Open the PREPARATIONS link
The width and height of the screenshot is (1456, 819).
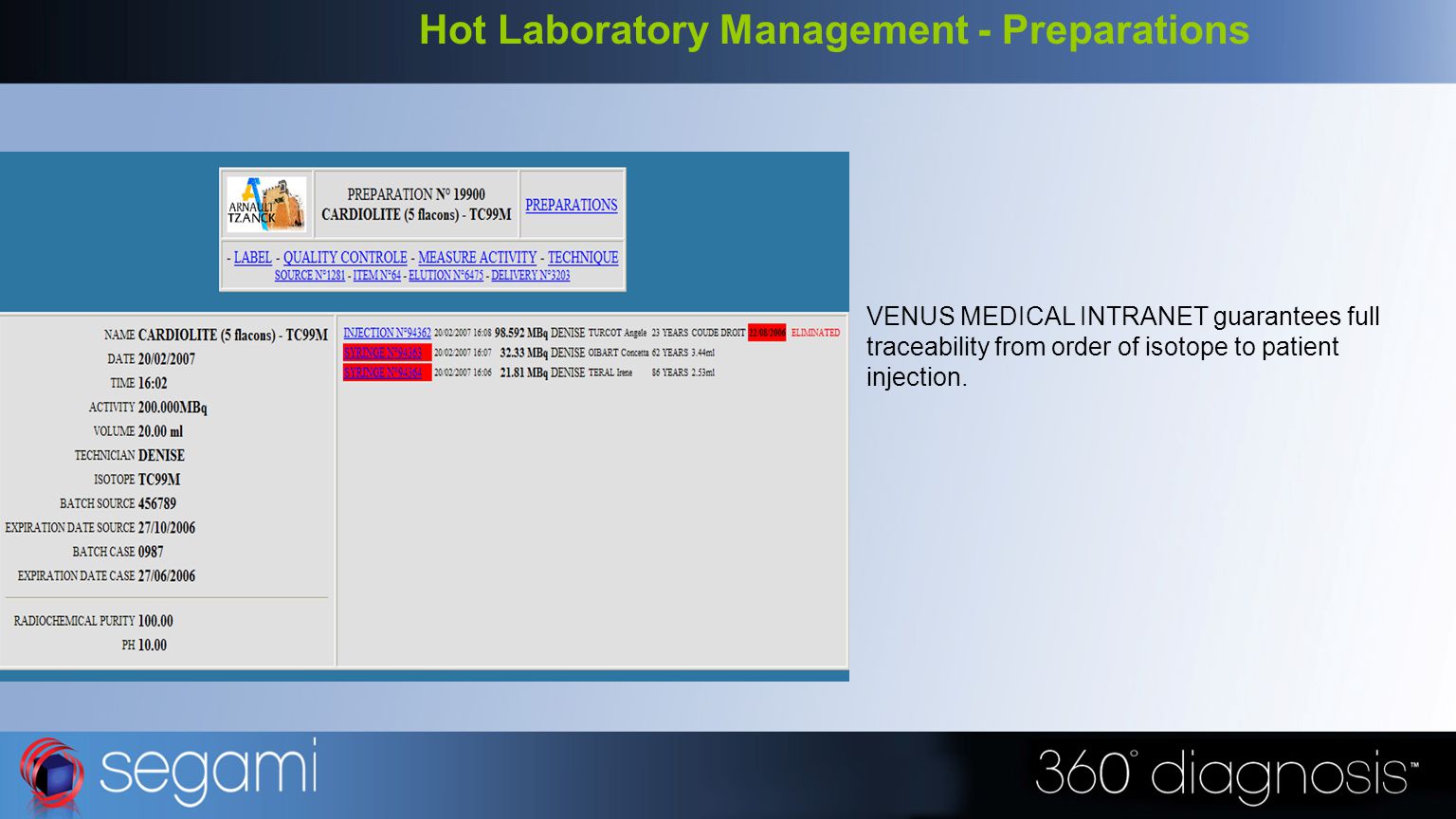(572, 205)
